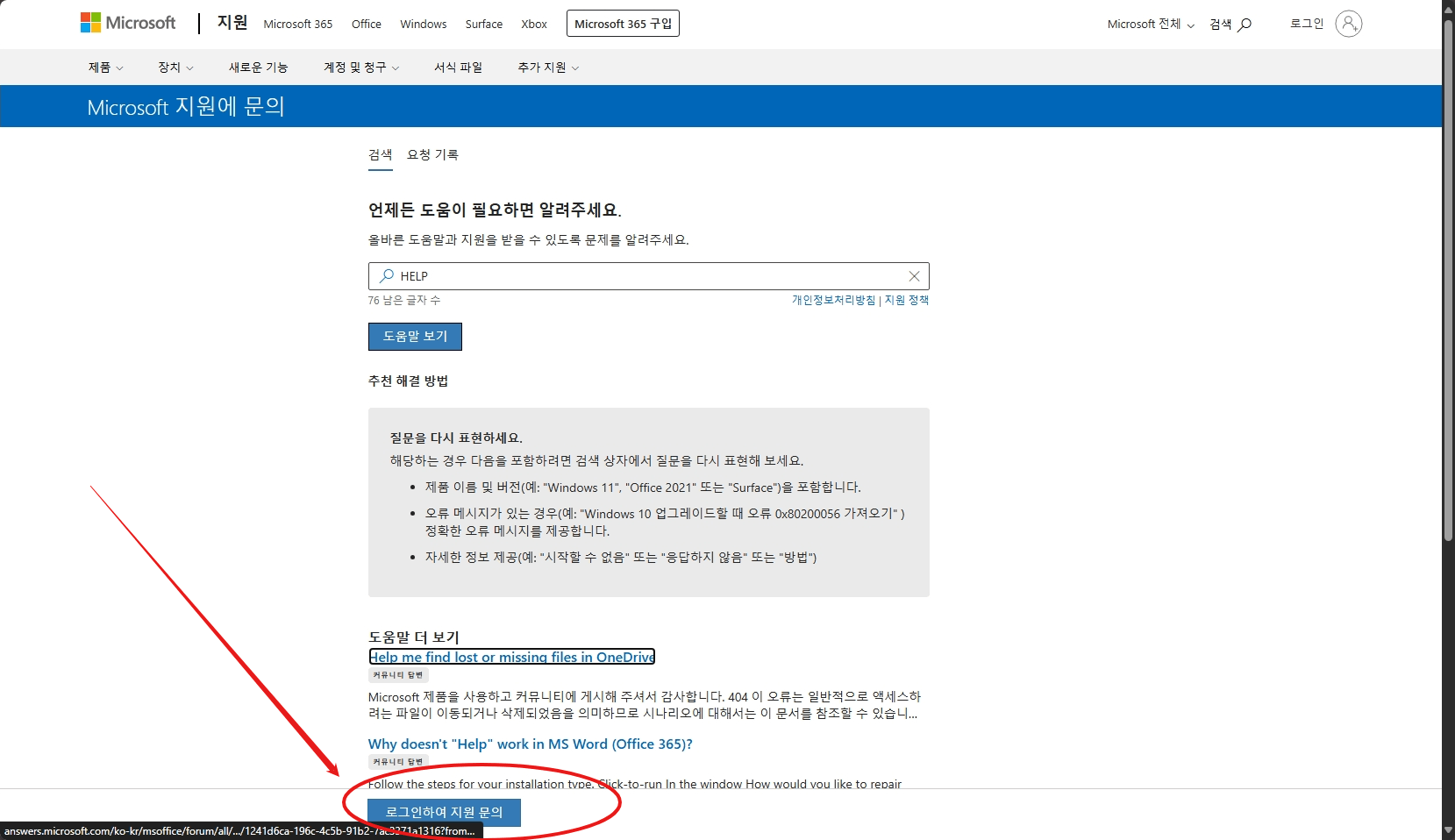Click the 로그인하여 지원 문의 button
Screen dimensions: 1455x840
(444, 813)
